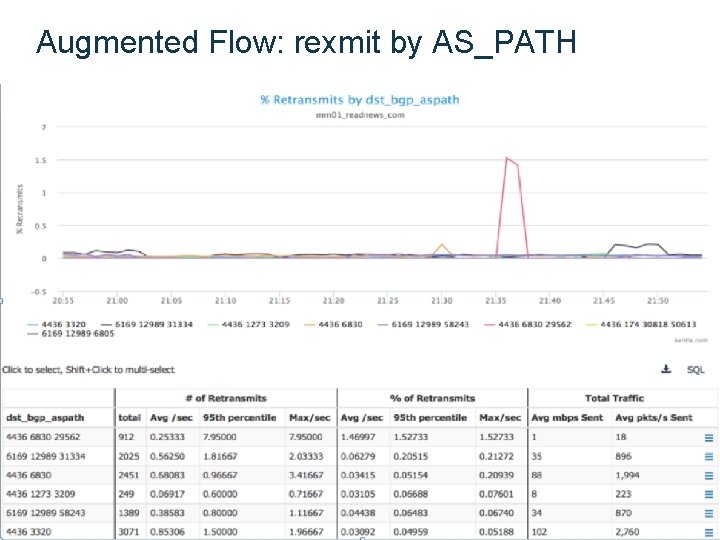Image resolution: width=720 pixels, height=540 pixels.
Task: Sort by % of Retransmits Max/sec column
Action: [500, 418]
